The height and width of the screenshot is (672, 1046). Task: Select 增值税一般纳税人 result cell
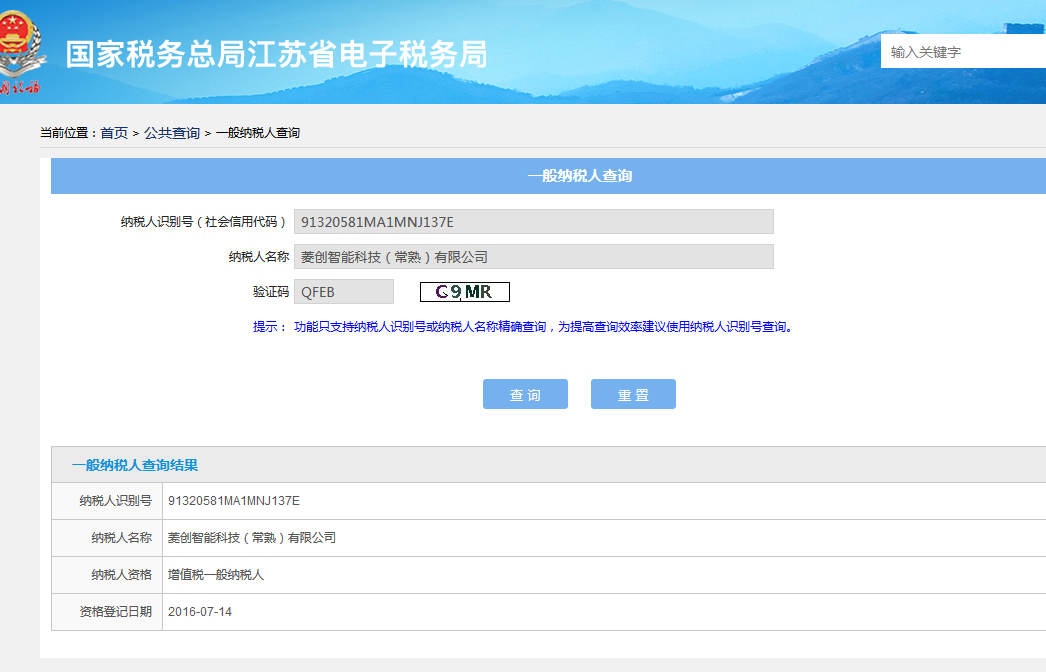click(x=215, y=575)
